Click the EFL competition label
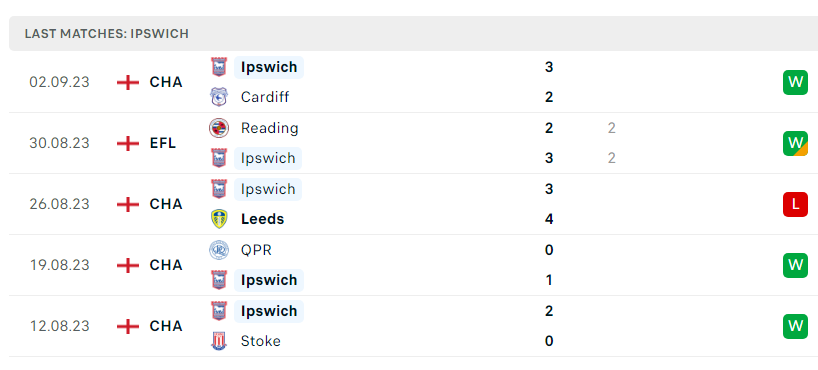Image resolution: width=818 pixels, height=370 pixels. point(163,143)
